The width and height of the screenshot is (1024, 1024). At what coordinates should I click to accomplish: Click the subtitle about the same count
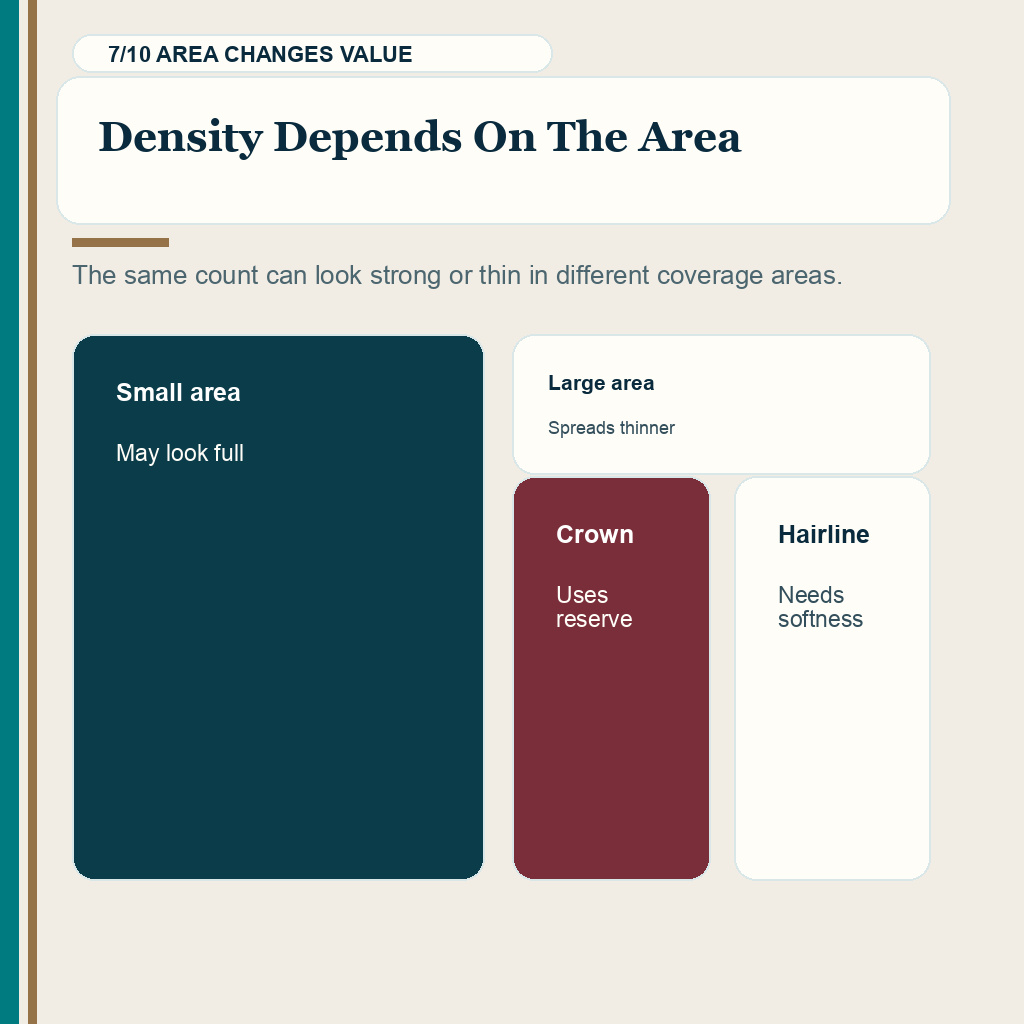tap(457, 275)
